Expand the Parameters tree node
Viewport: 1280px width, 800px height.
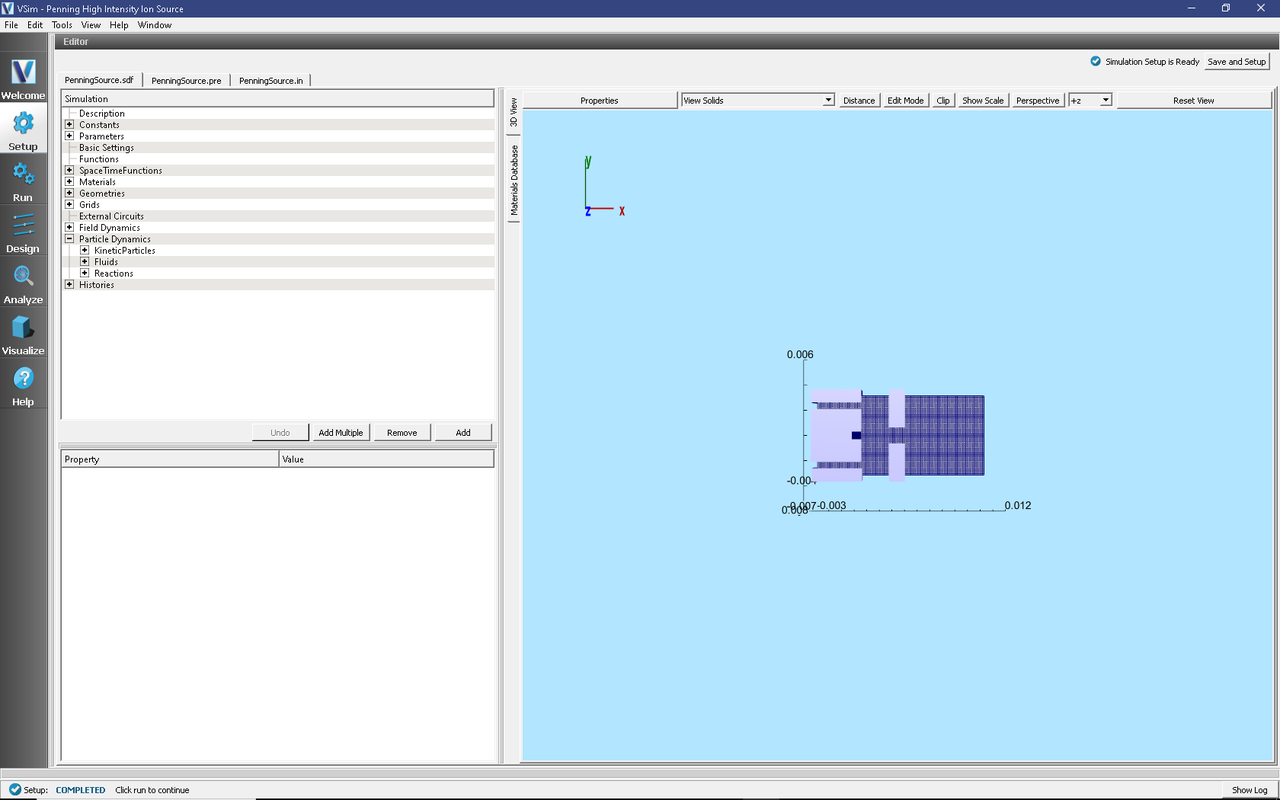click(69, 136)
